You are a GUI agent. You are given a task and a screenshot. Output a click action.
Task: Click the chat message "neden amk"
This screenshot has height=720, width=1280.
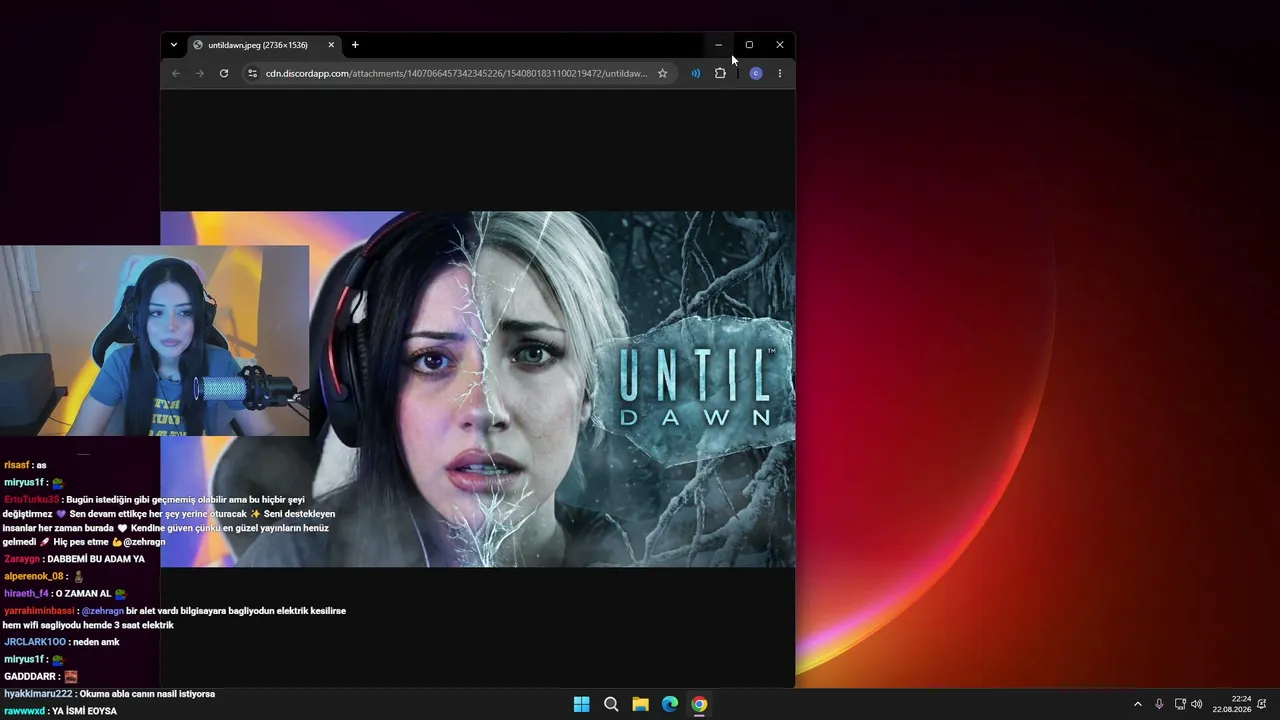(x=96, y=642)
